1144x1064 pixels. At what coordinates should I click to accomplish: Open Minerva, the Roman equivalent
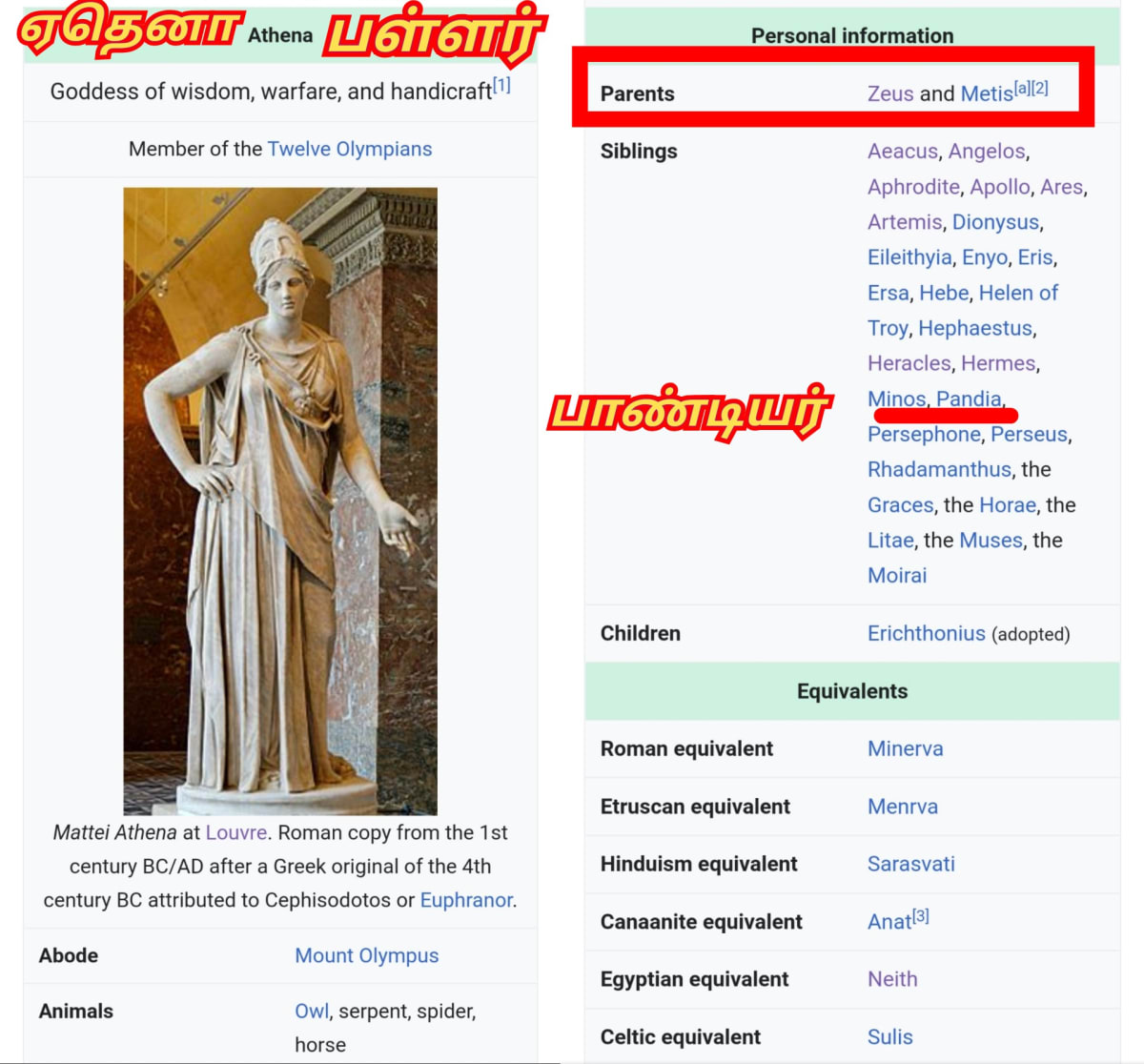pos(906,748)
